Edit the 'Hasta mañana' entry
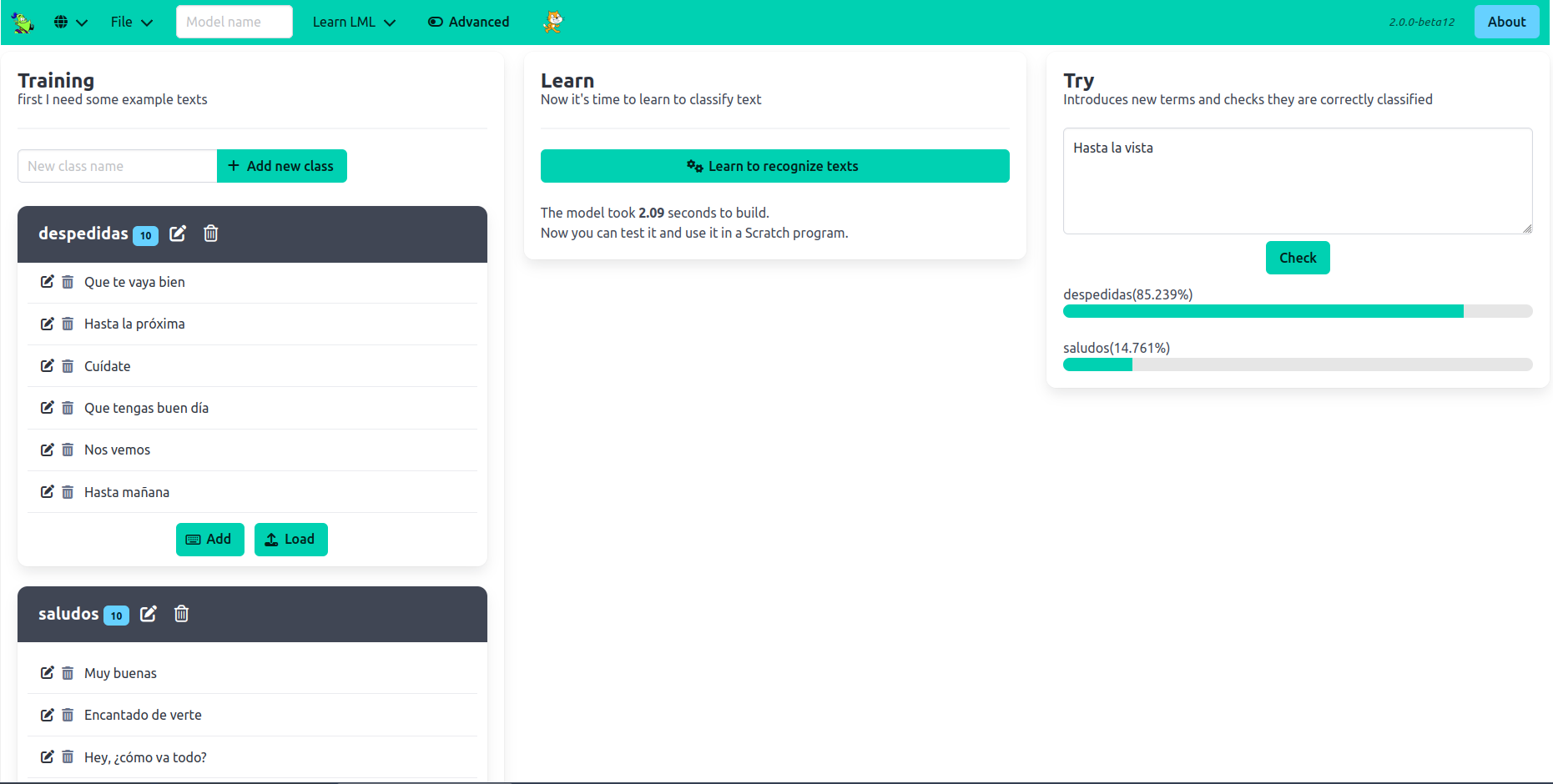The height and width of the screenshot is (784, 1553). click(48, 492)
